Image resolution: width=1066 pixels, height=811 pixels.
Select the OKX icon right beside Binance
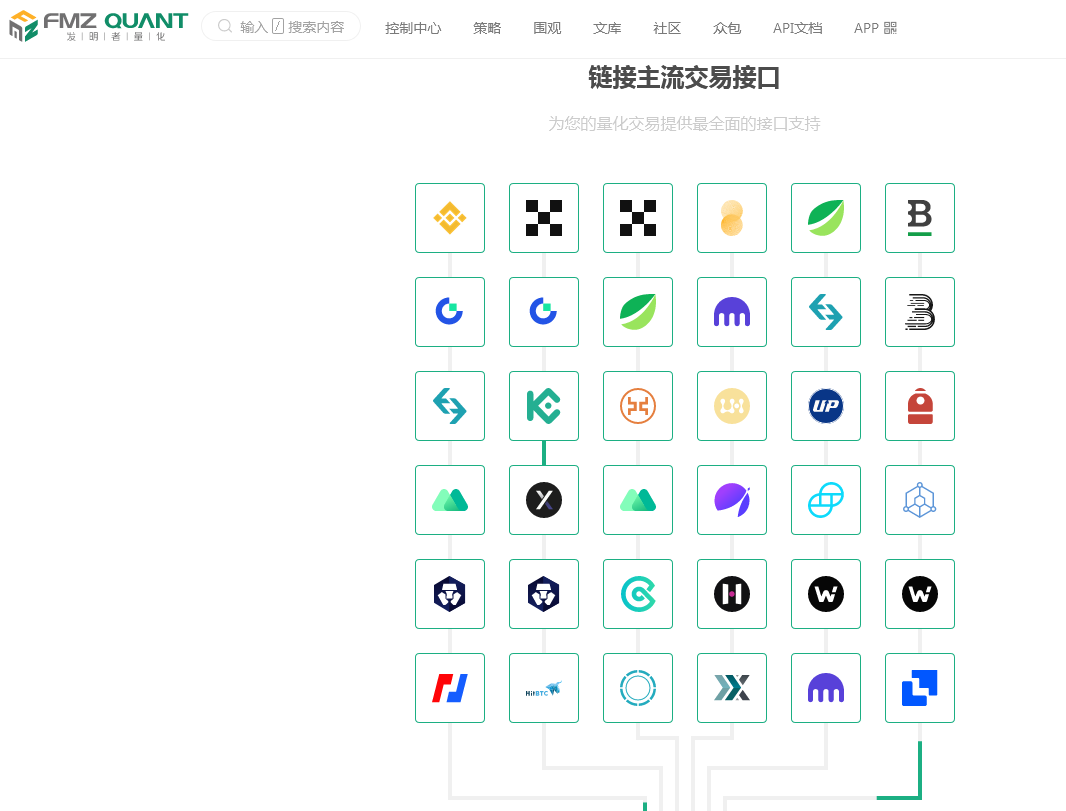pos(544,218)
